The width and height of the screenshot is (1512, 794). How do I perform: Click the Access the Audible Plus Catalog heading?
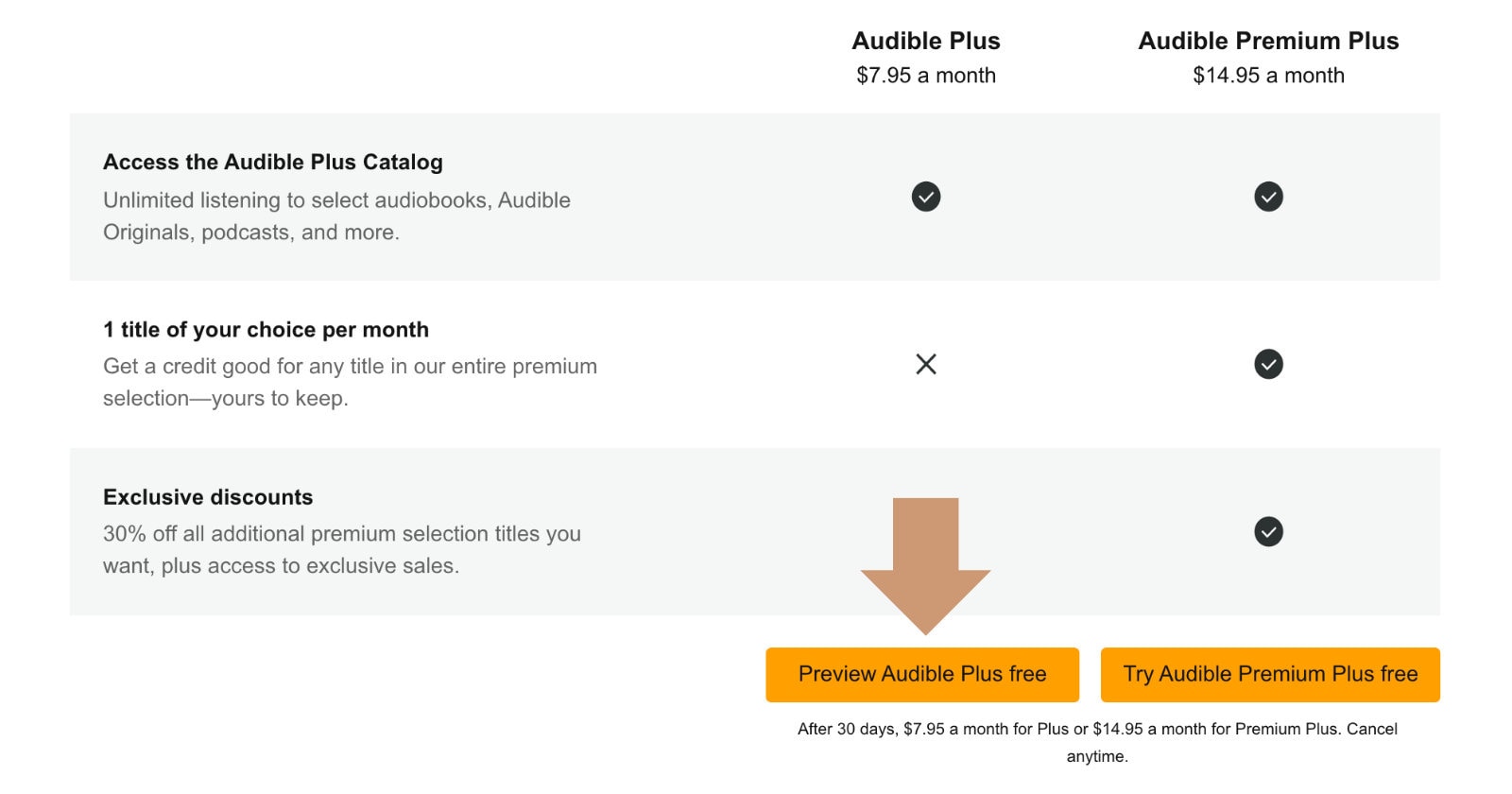[x=272, y=162]
